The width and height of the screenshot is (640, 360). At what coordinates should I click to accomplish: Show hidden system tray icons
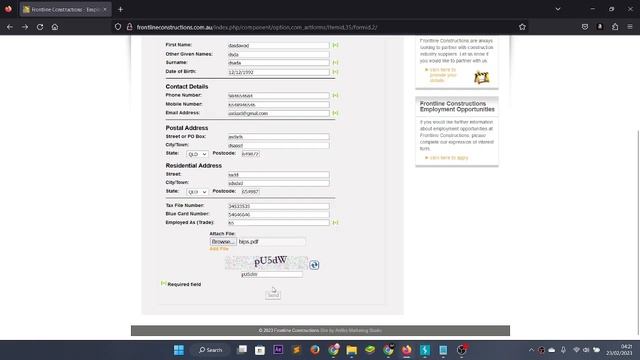531,350
